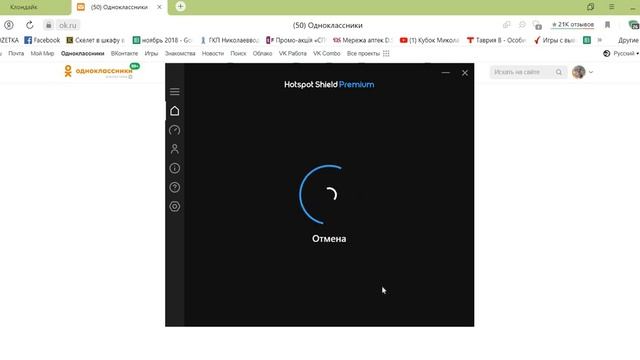Viewport: 640px width, 360px height.
Task: Open a new browser tab
Action: point(180,7)
